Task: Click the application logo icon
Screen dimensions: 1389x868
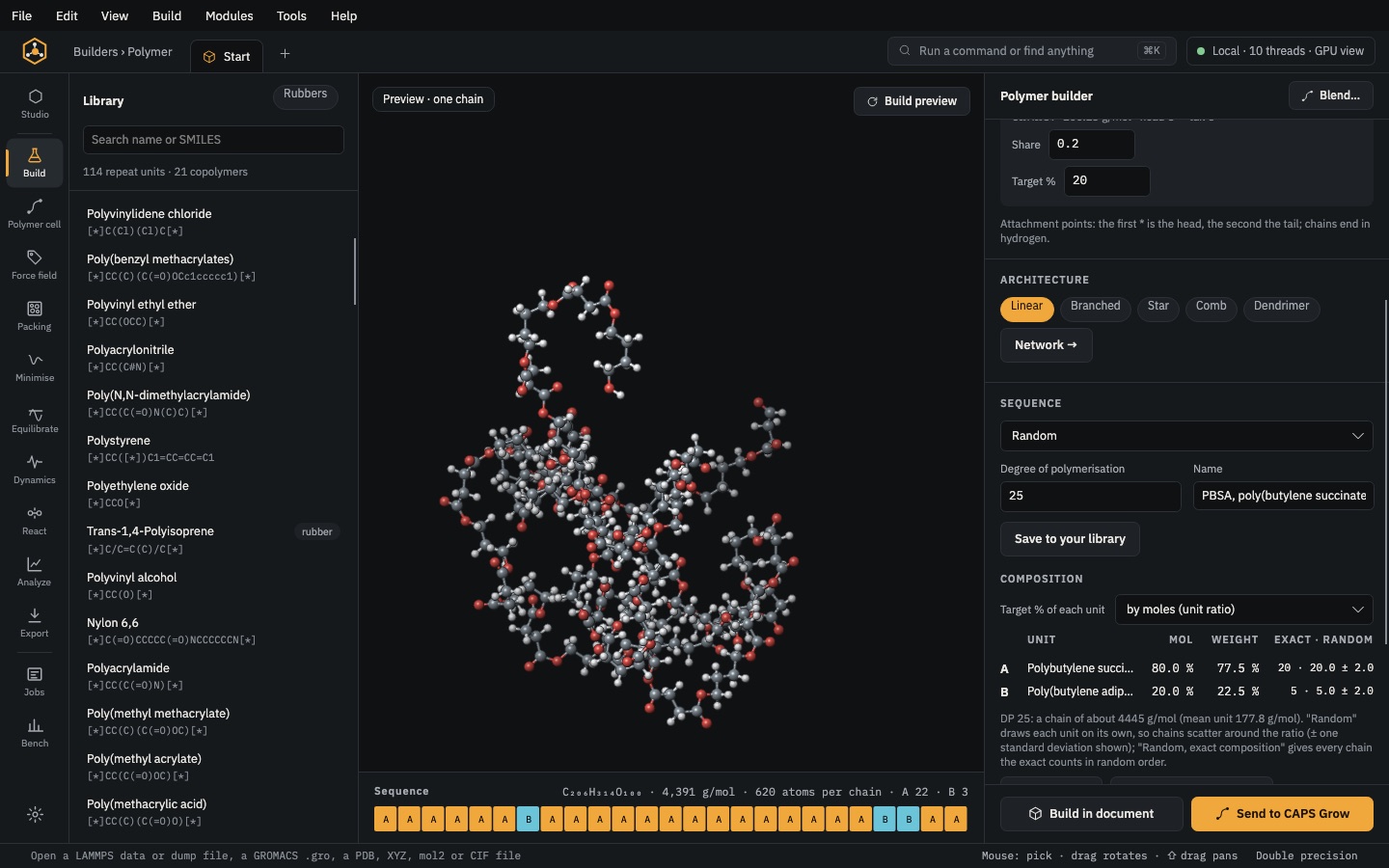Action: pyautogui.click(x=35, y=51)
